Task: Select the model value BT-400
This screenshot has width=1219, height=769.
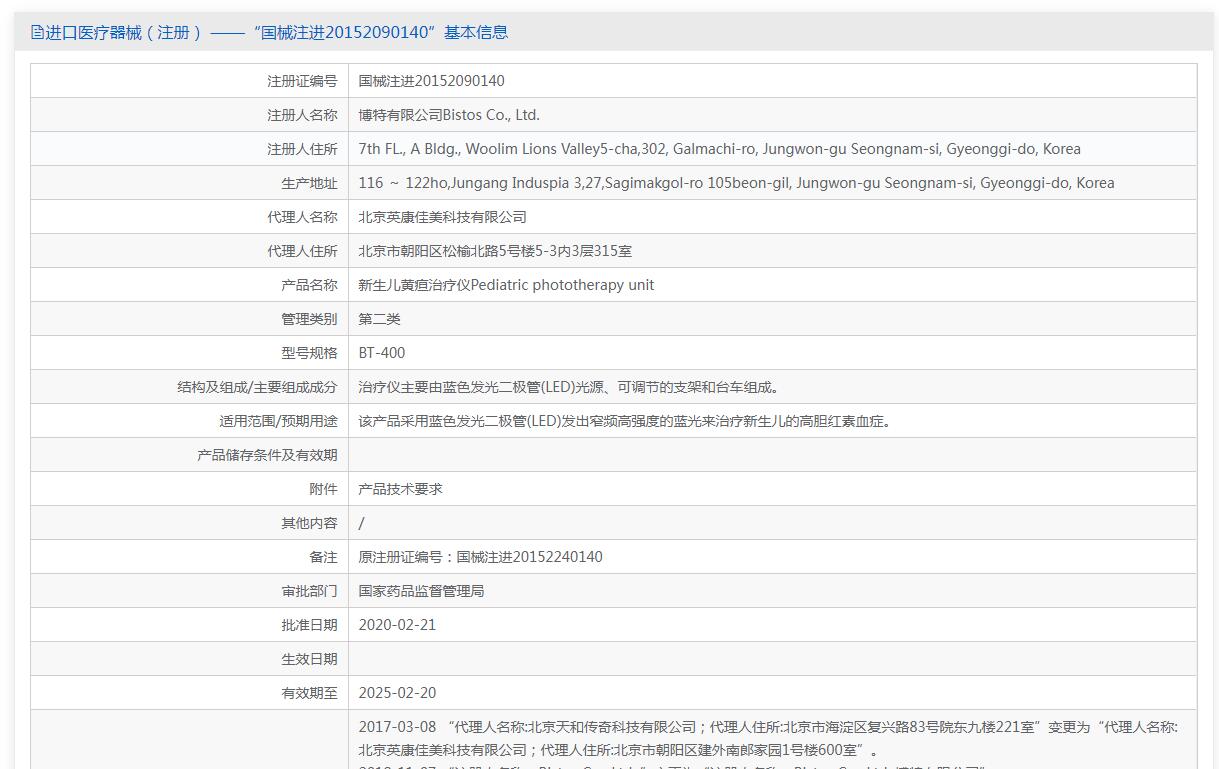Action: tap(382, 353)
